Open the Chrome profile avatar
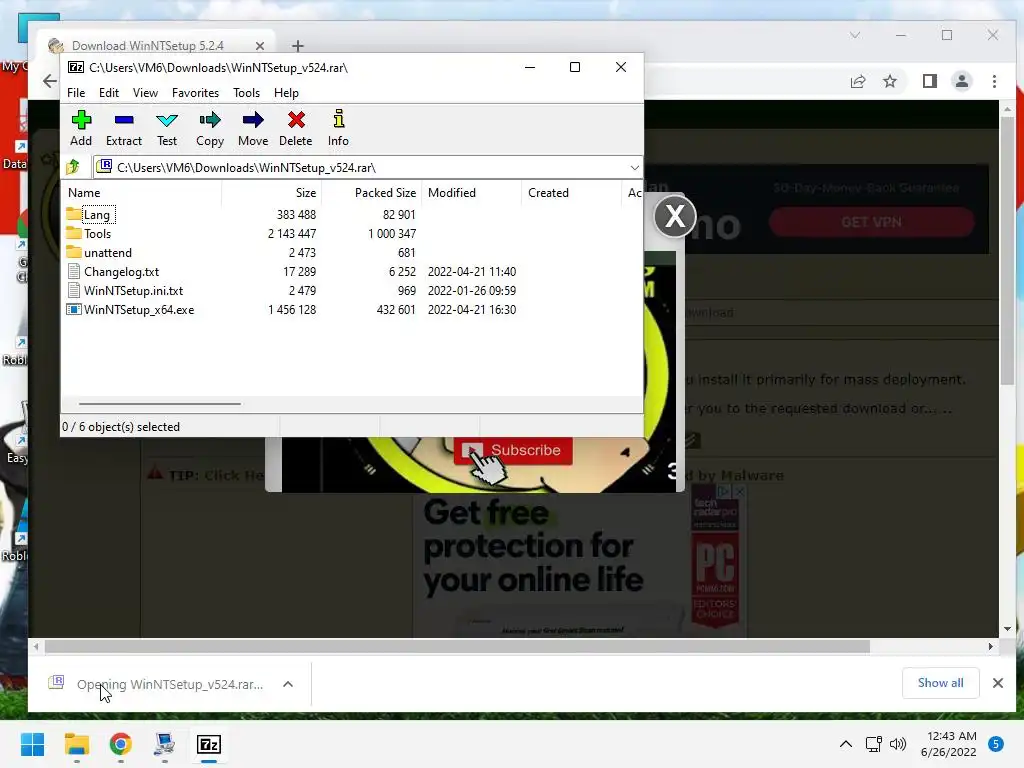The height and width of the screenshot is (768, 1024). [x=961, y=81]
